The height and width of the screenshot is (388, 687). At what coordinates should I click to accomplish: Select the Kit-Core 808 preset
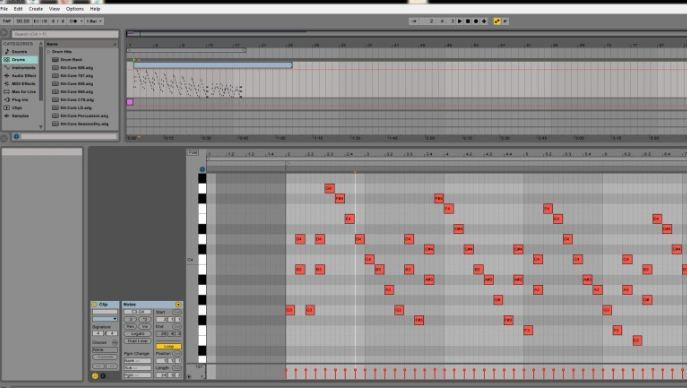point(77,84)
